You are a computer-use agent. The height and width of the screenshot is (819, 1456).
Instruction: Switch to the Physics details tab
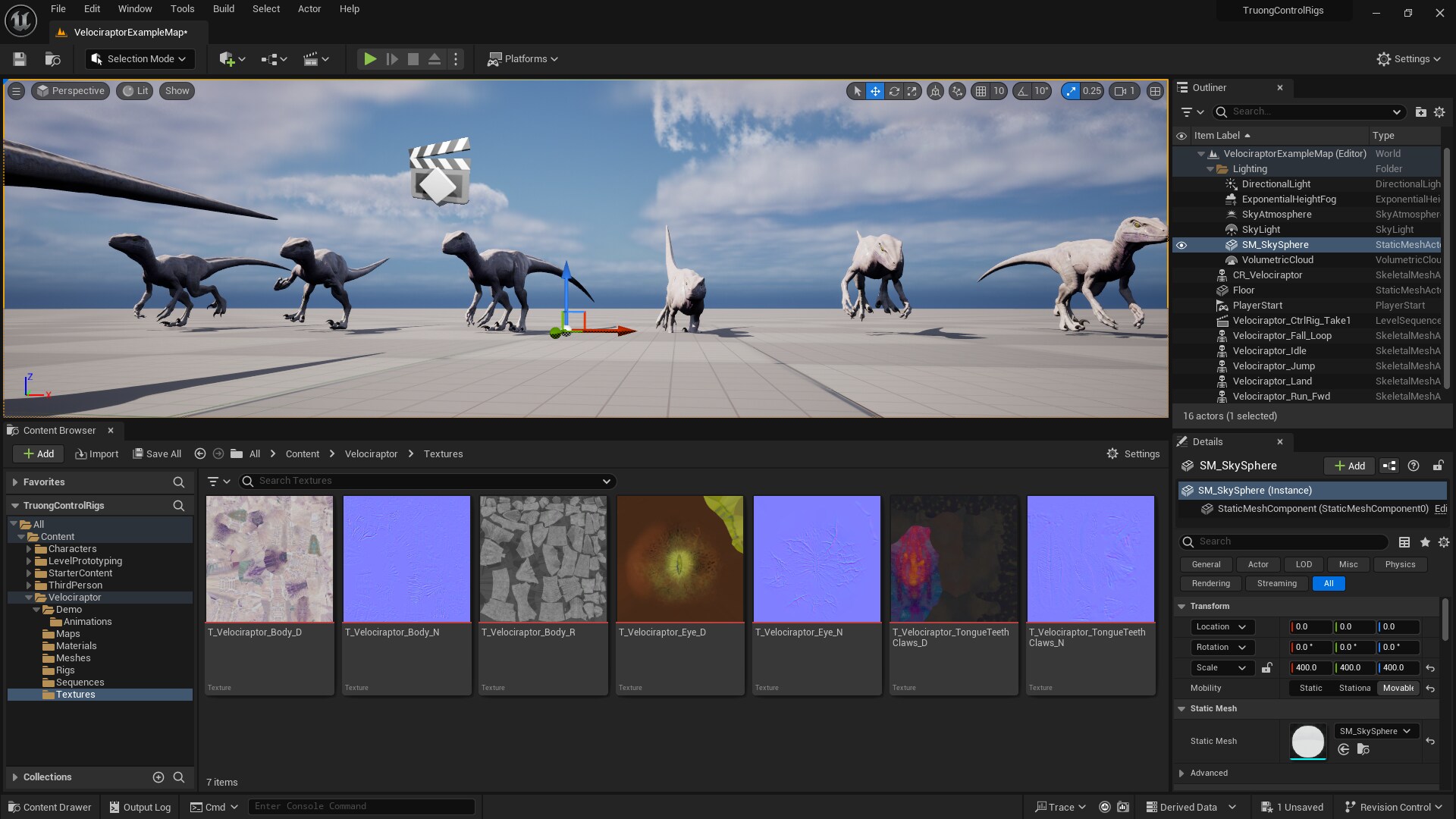click(1399, 565)
